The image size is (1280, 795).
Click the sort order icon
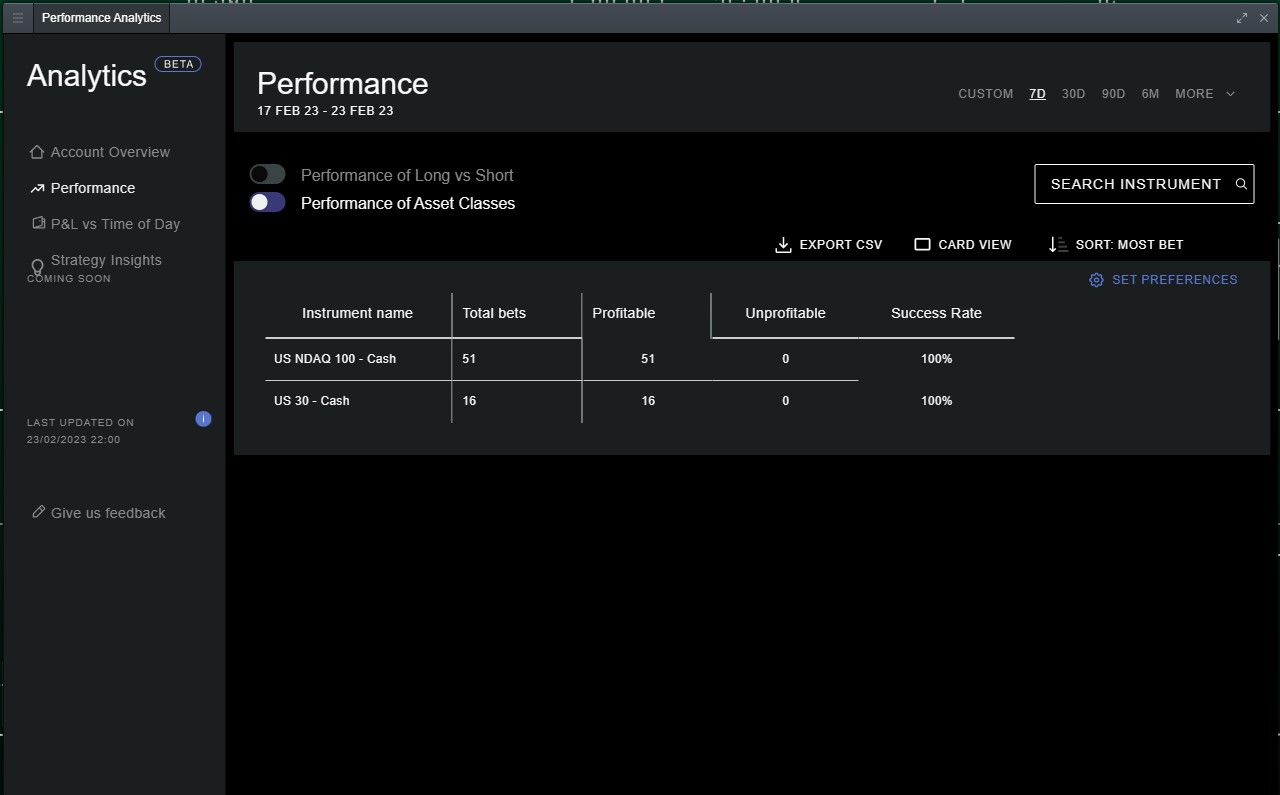click(1057, 245)
